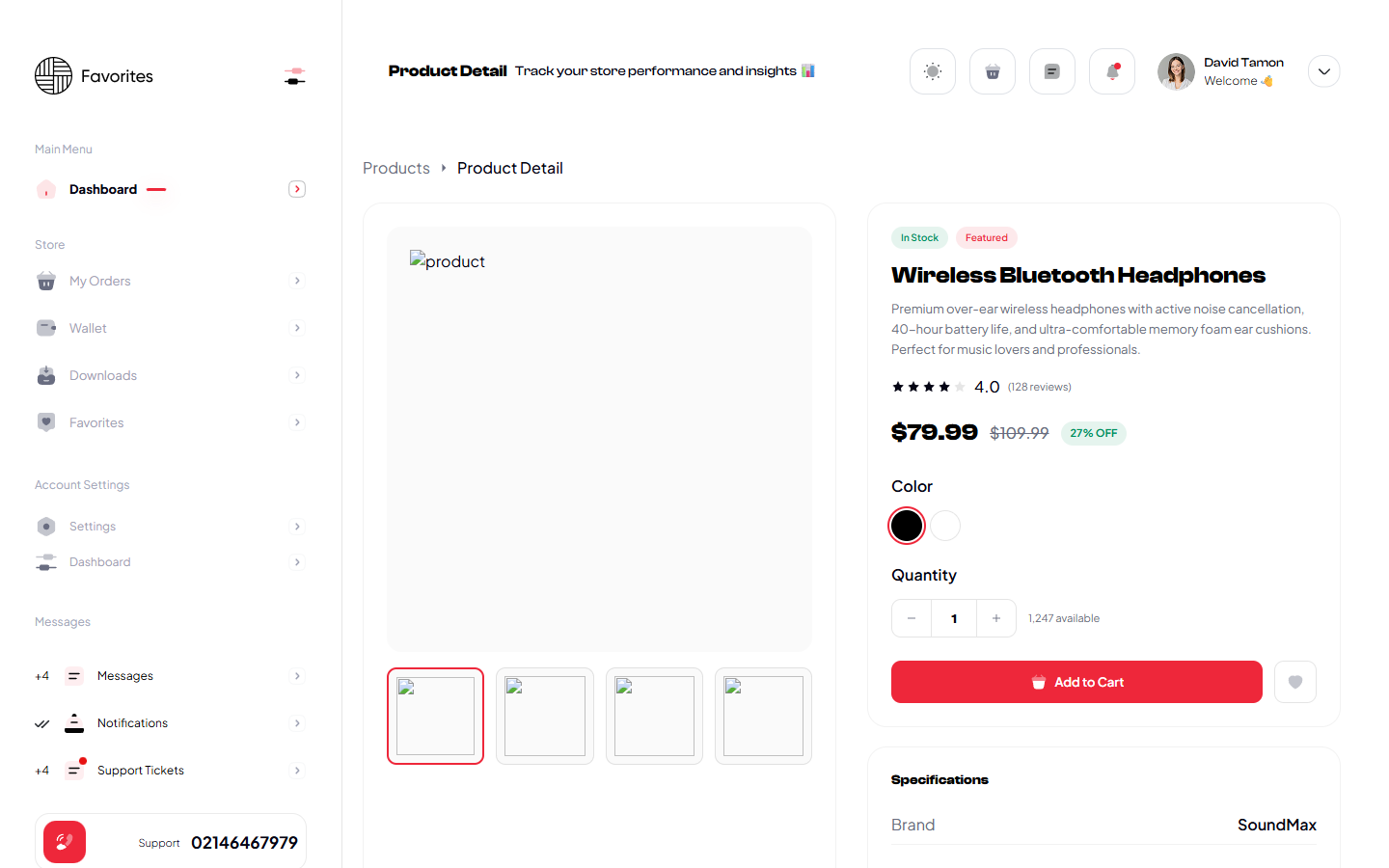The width and height of the screenshot is (1389, 868).
Task: Expand the Dashboard arrow chevron
Action: 297,188
